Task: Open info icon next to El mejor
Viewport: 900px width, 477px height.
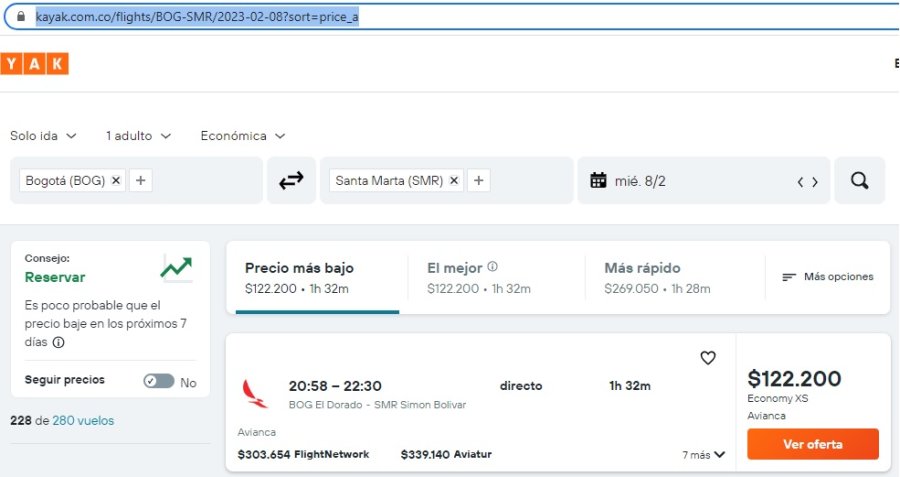Action: [x=492, y=266]
